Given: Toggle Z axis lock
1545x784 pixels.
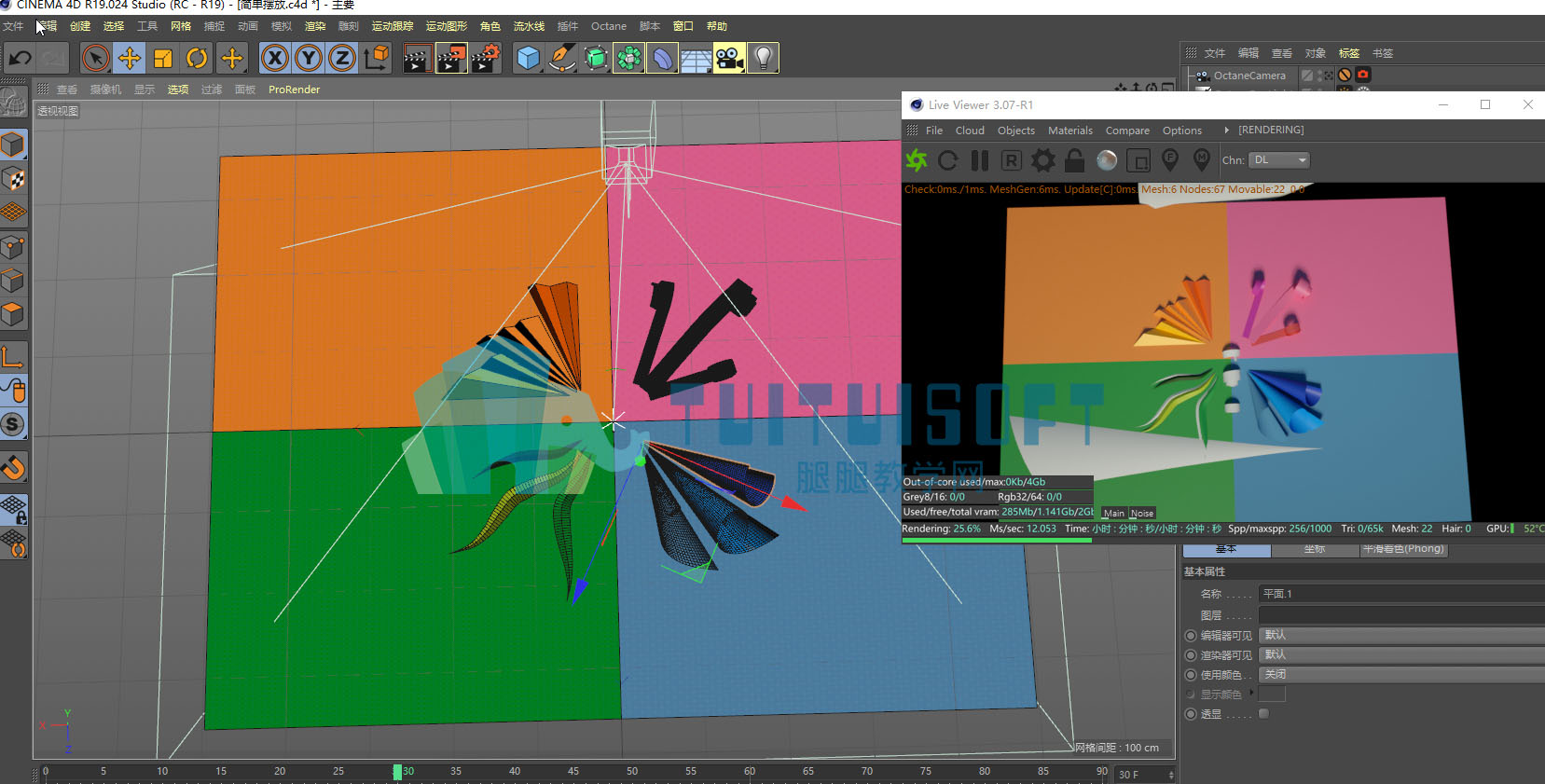Looking at the screenshot, I should click(x=342, y=58).
